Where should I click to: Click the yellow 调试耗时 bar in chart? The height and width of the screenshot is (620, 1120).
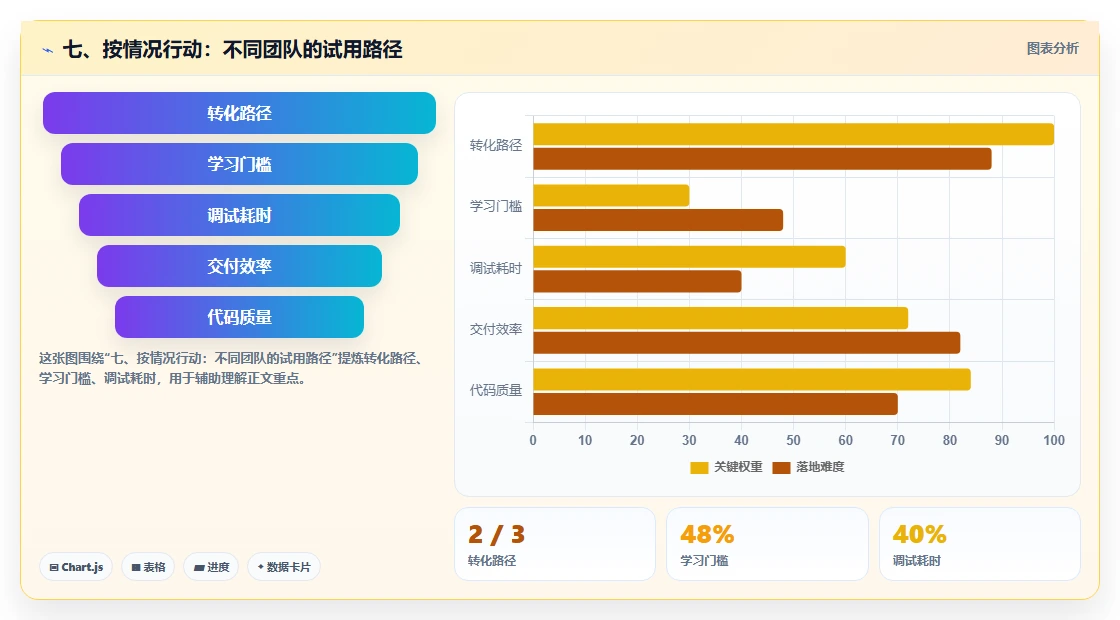(689, 257)
